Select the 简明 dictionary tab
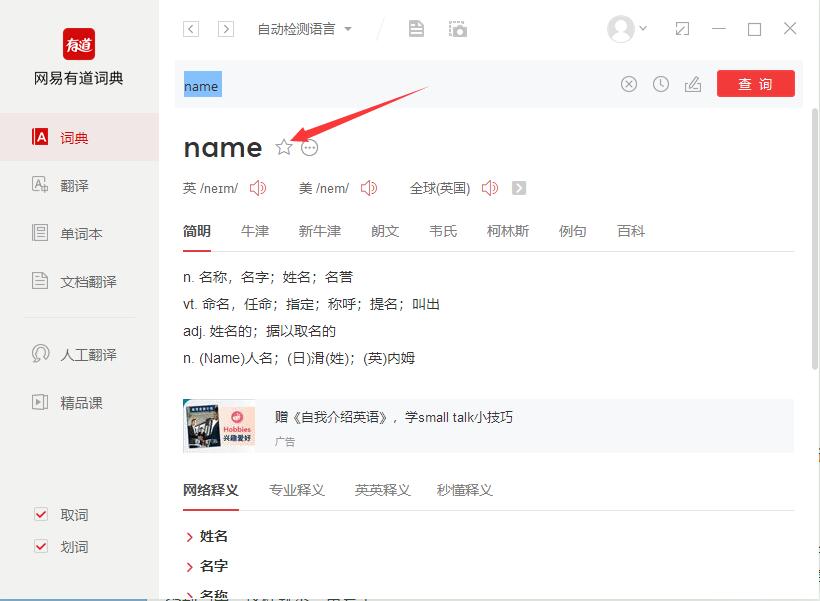This screenshot has width=820, height=601. click(x=197, y=231)
